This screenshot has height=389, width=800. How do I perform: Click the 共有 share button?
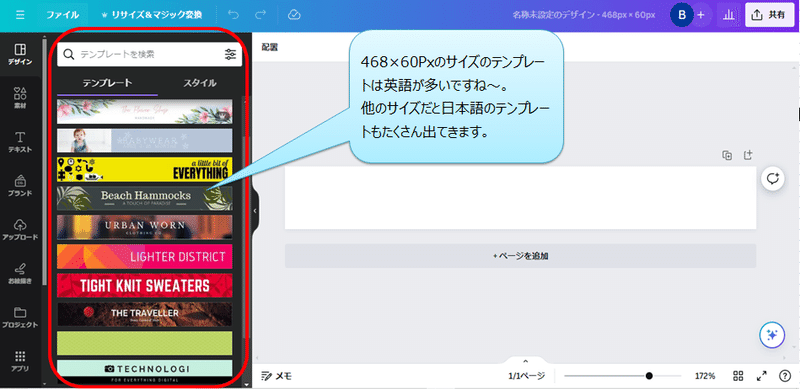(x=768, y=15)
